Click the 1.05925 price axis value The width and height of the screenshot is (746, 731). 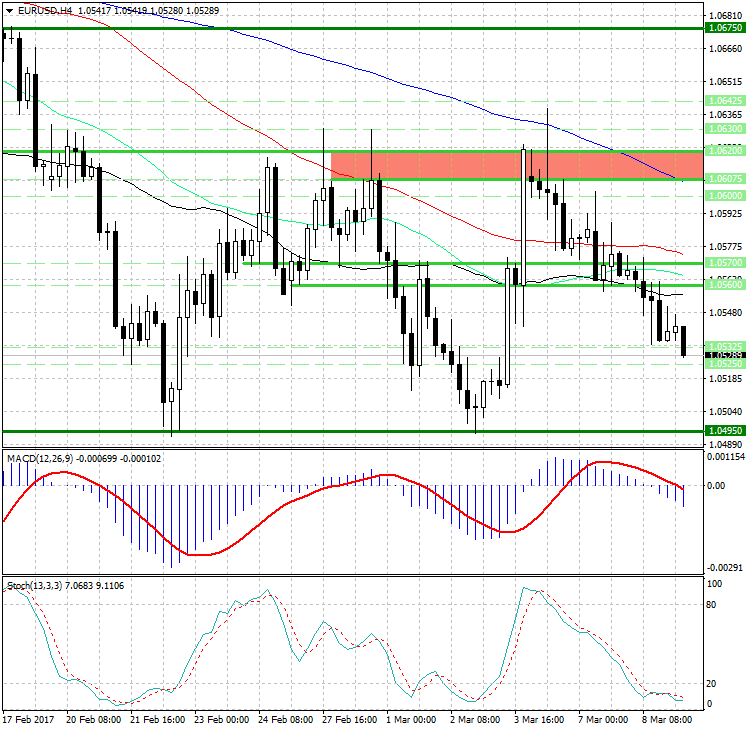pos(725,214)
